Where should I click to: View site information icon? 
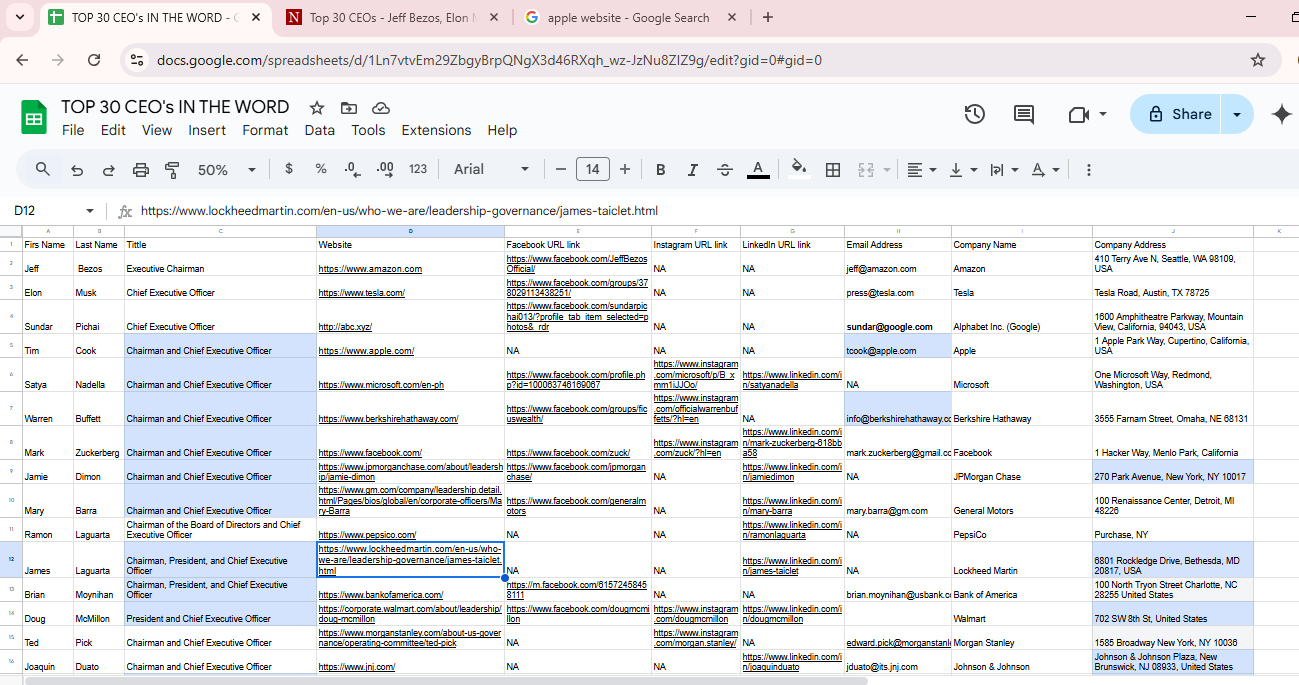(137, 60)
